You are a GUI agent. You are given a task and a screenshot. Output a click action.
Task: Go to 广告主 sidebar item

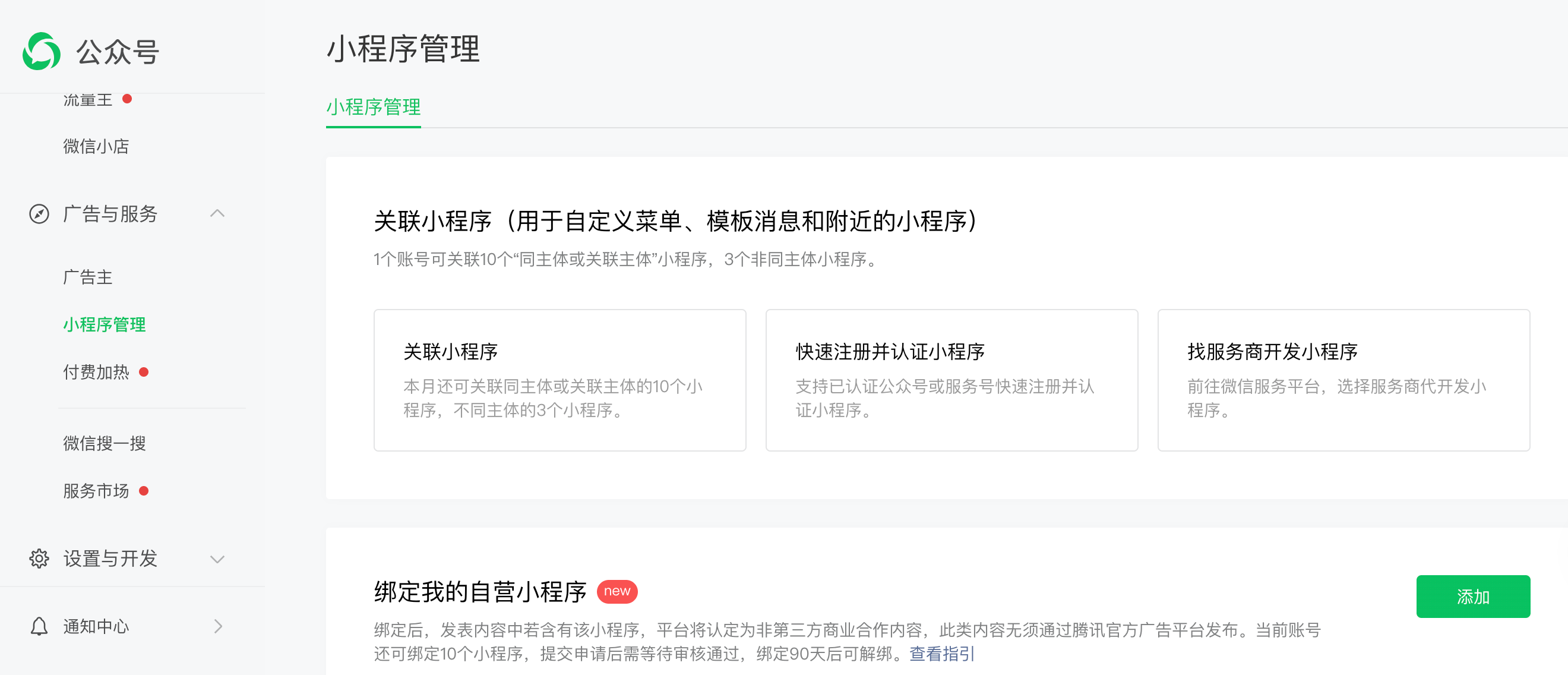[x=88, y=277]
